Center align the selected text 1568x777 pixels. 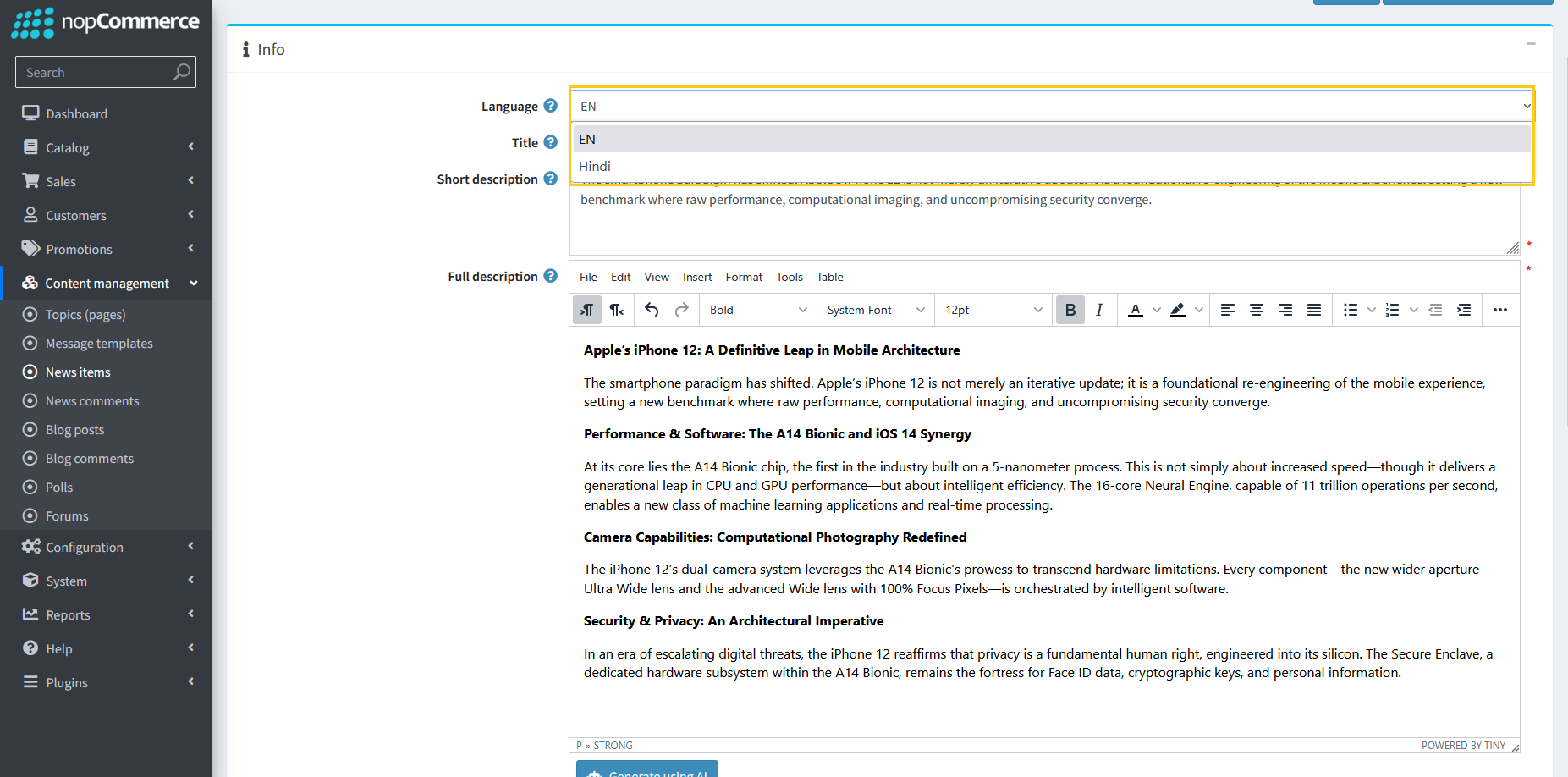[x=1257, y=310]
